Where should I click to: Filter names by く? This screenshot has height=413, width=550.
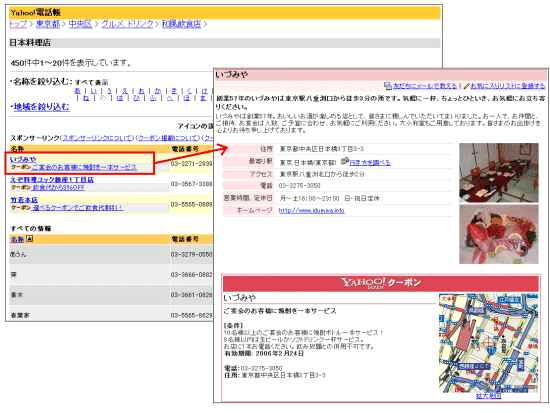[x=189, y=91]
